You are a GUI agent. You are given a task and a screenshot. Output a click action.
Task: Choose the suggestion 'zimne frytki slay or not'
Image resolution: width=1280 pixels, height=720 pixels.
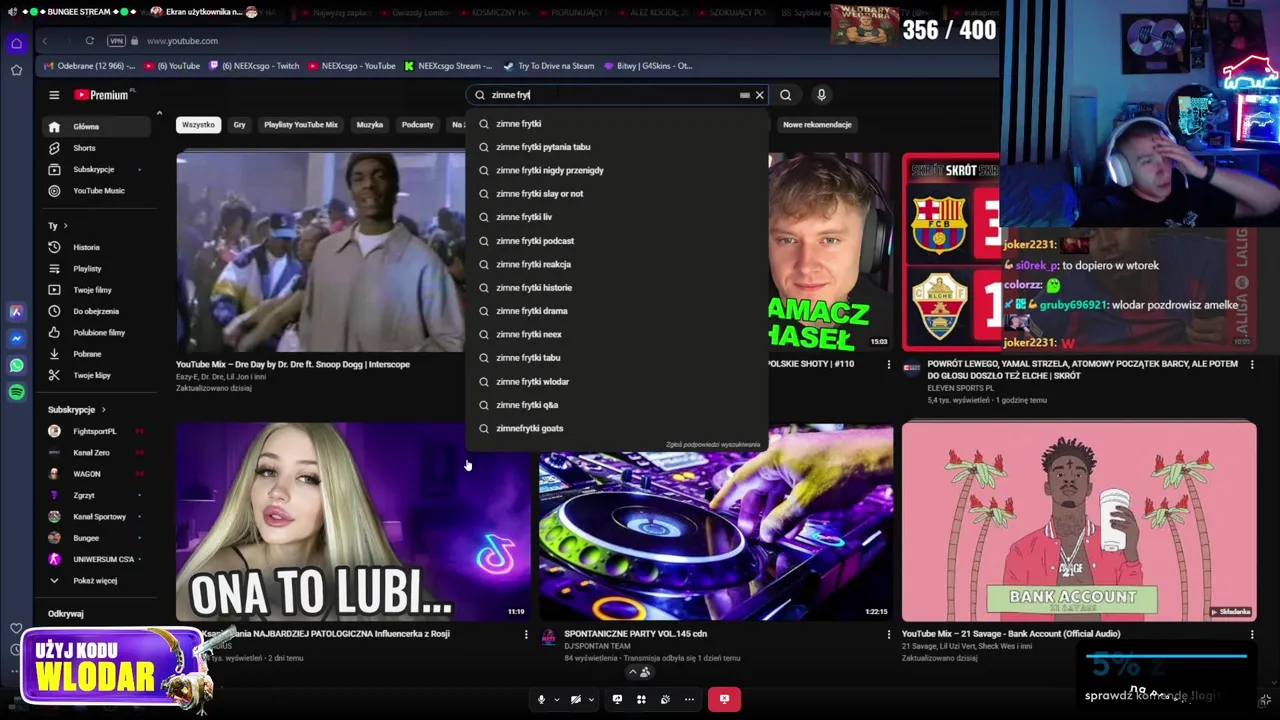tap(617, 194)
